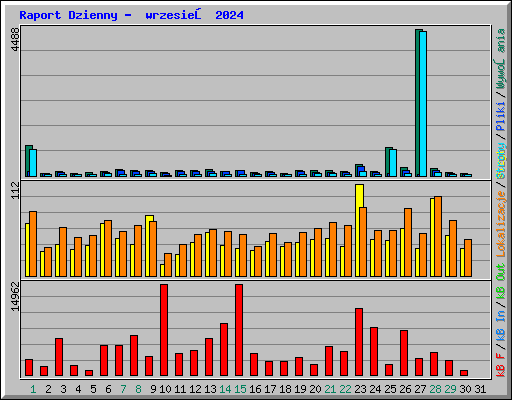Click the orange bar for day 28
This screenshot has height=400, width=512.
[x=438, y=236]
